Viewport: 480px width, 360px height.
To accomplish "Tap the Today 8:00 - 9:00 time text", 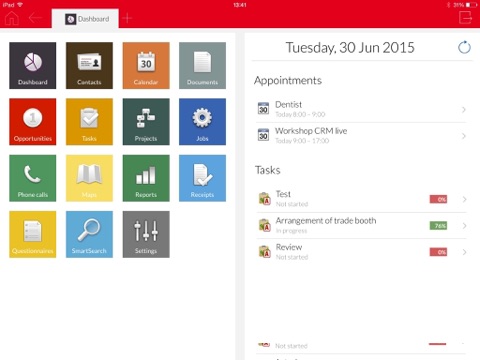I will pyautogui.click(x=300, y=114).
